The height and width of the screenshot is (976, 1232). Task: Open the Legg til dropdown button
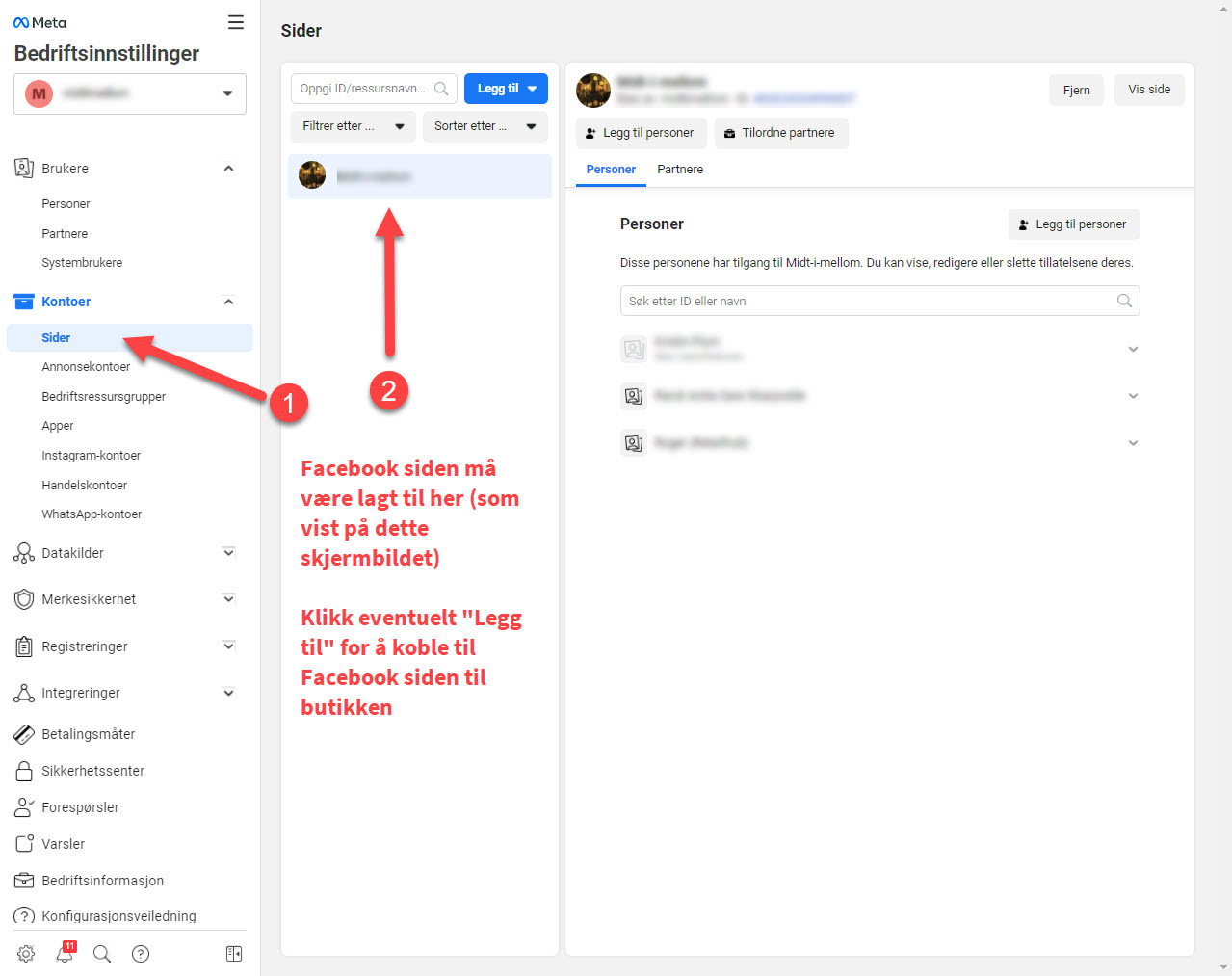coord(506,89)
